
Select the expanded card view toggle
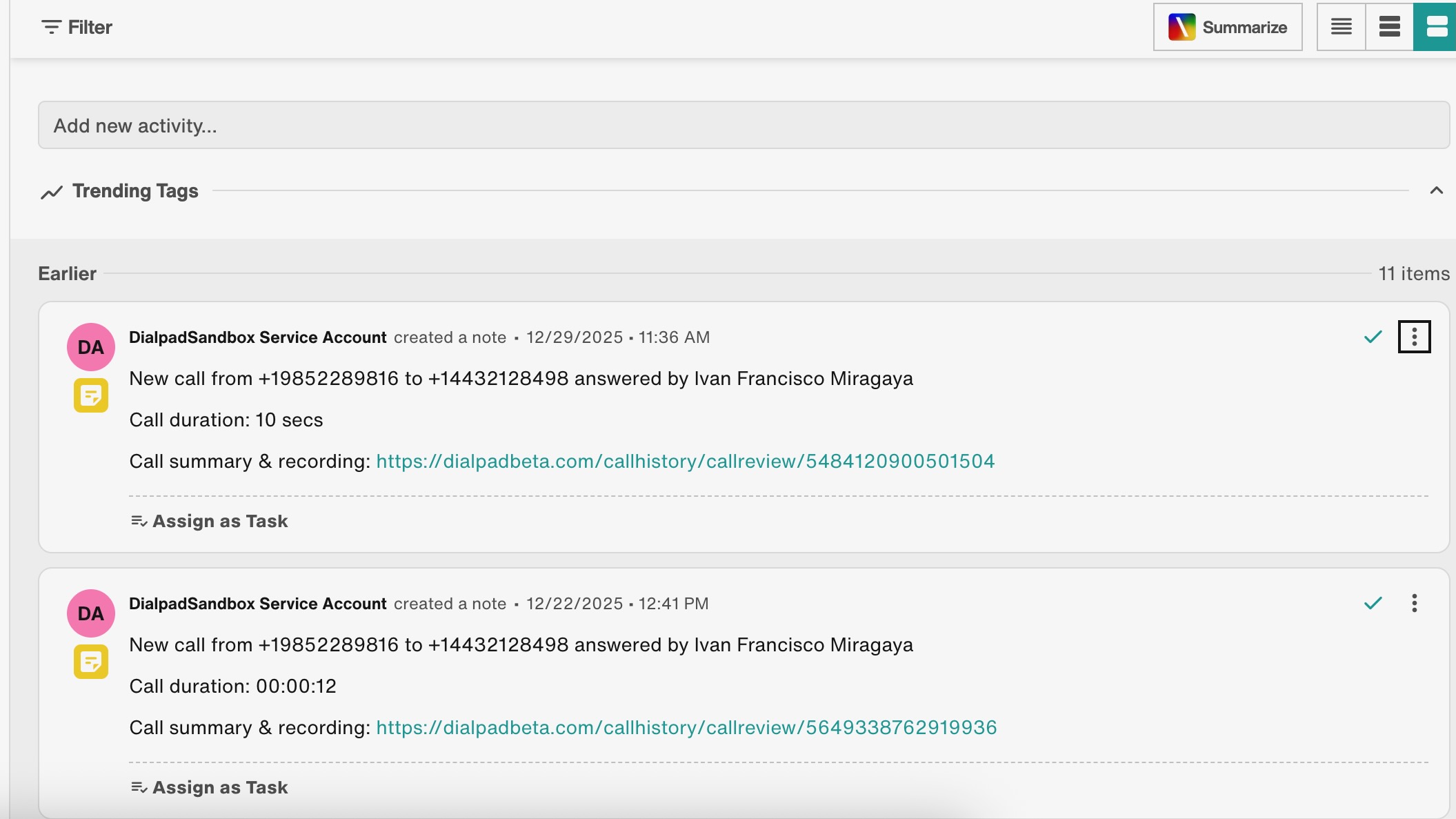(x=1436, y=27)
